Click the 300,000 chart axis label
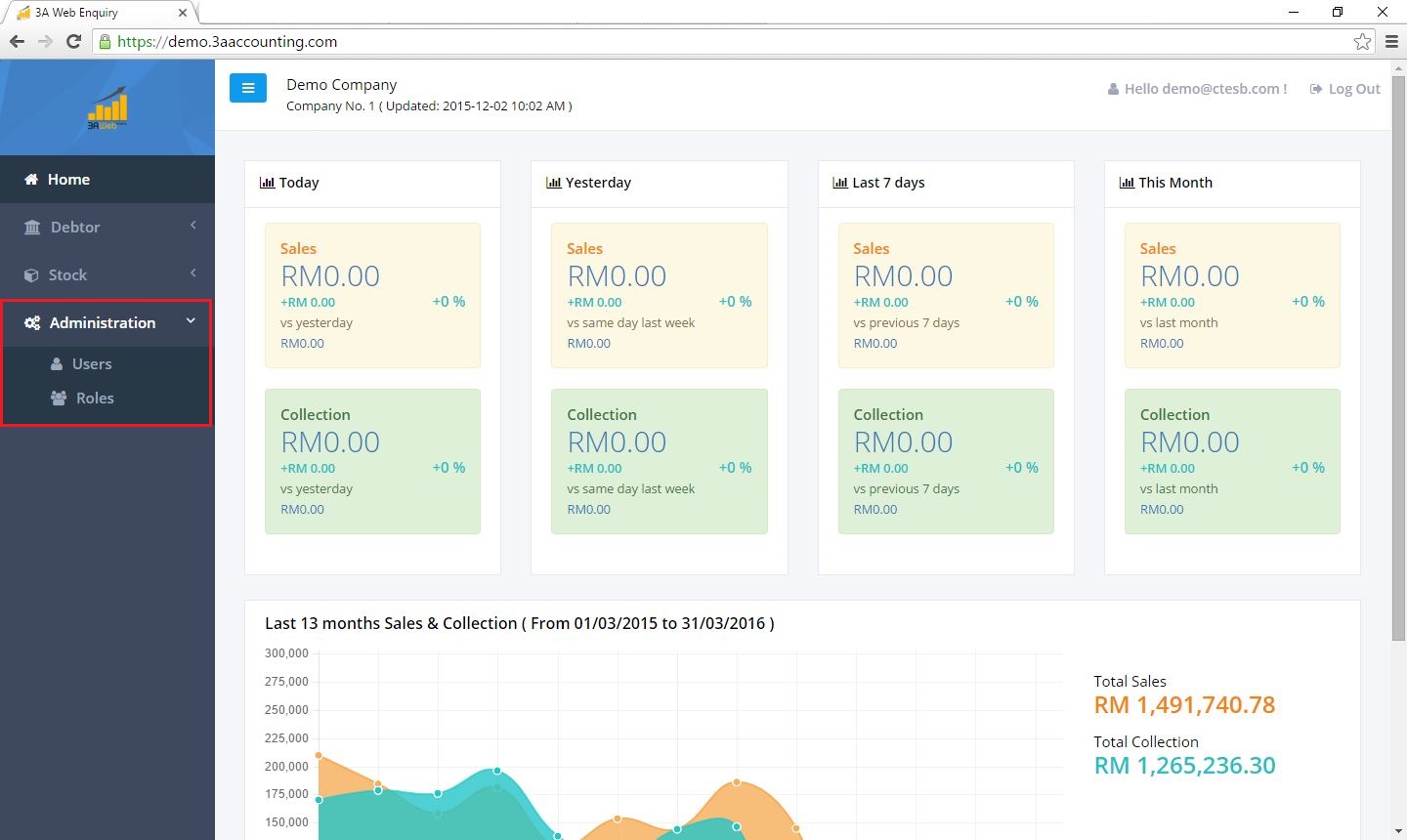 [x=286, y=653]
